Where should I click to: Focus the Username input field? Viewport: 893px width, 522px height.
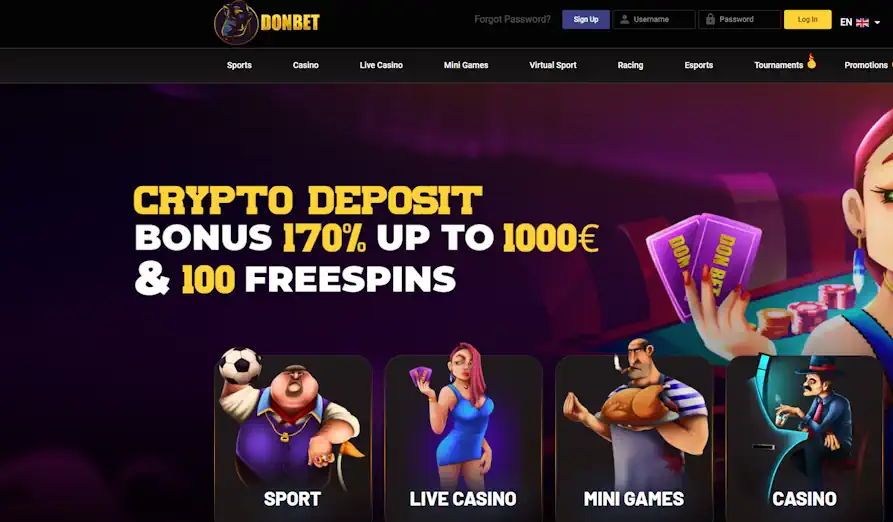(x=654, y=19)
